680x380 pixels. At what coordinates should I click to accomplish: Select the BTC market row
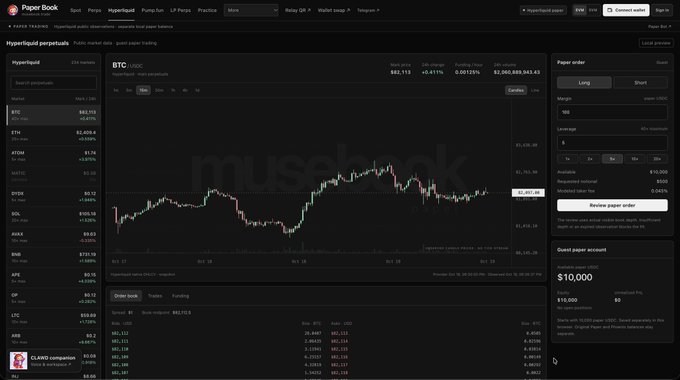pyautogui.click(x=54, y=115)
